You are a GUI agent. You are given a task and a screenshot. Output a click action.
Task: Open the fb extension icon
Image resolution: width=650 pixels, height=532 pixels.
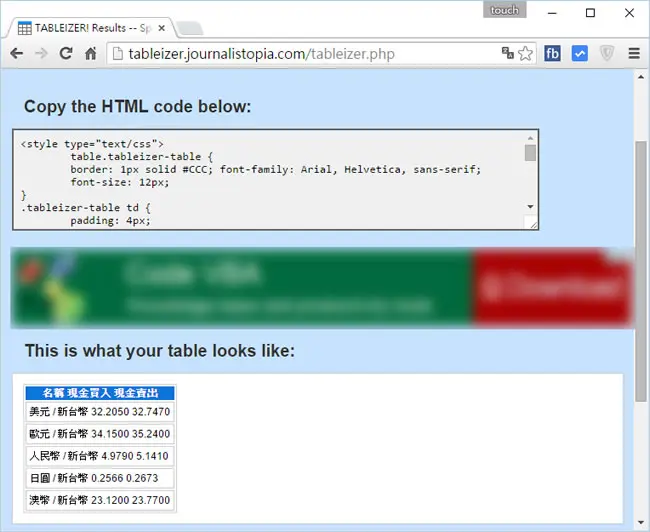tap(552, 53)
